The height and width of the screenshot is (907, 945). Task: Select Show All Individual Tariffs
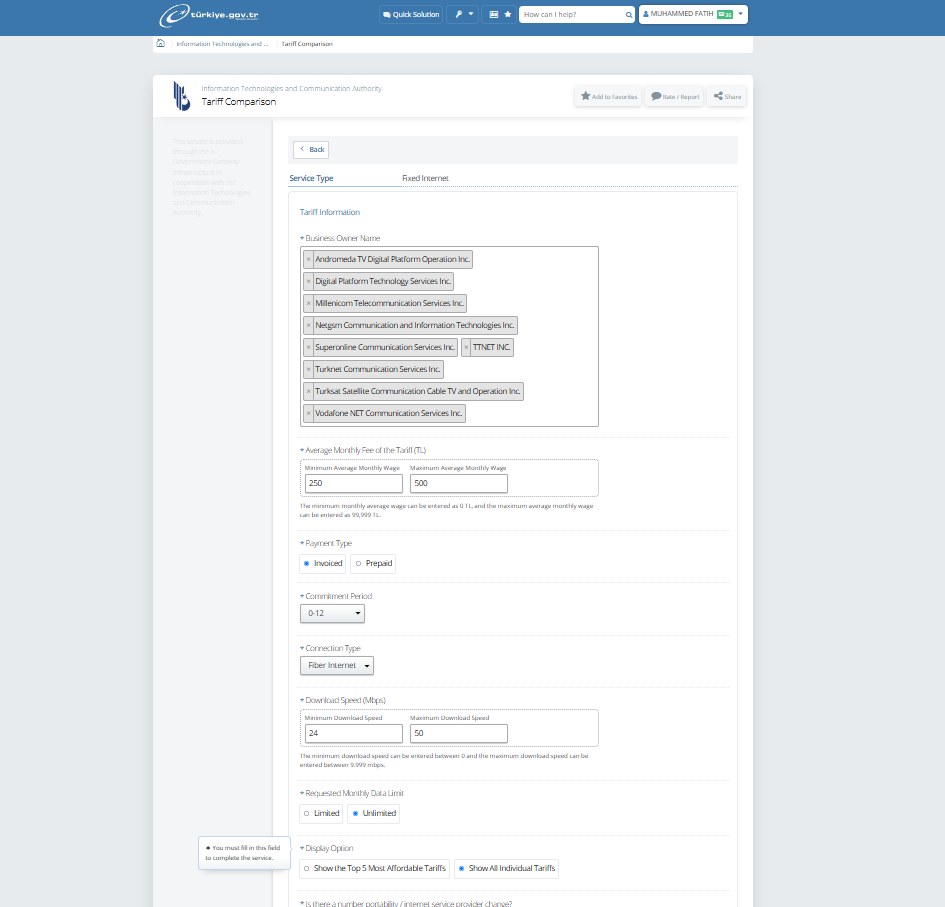coord(506,868)
